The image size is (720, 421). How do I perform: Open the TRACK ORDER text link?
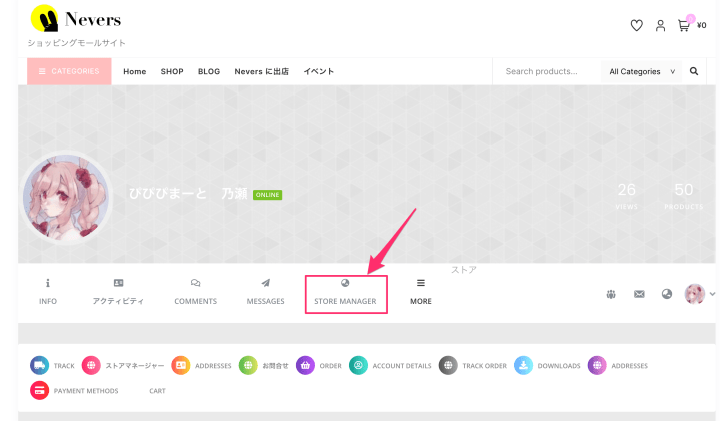[x=484, y=366]
